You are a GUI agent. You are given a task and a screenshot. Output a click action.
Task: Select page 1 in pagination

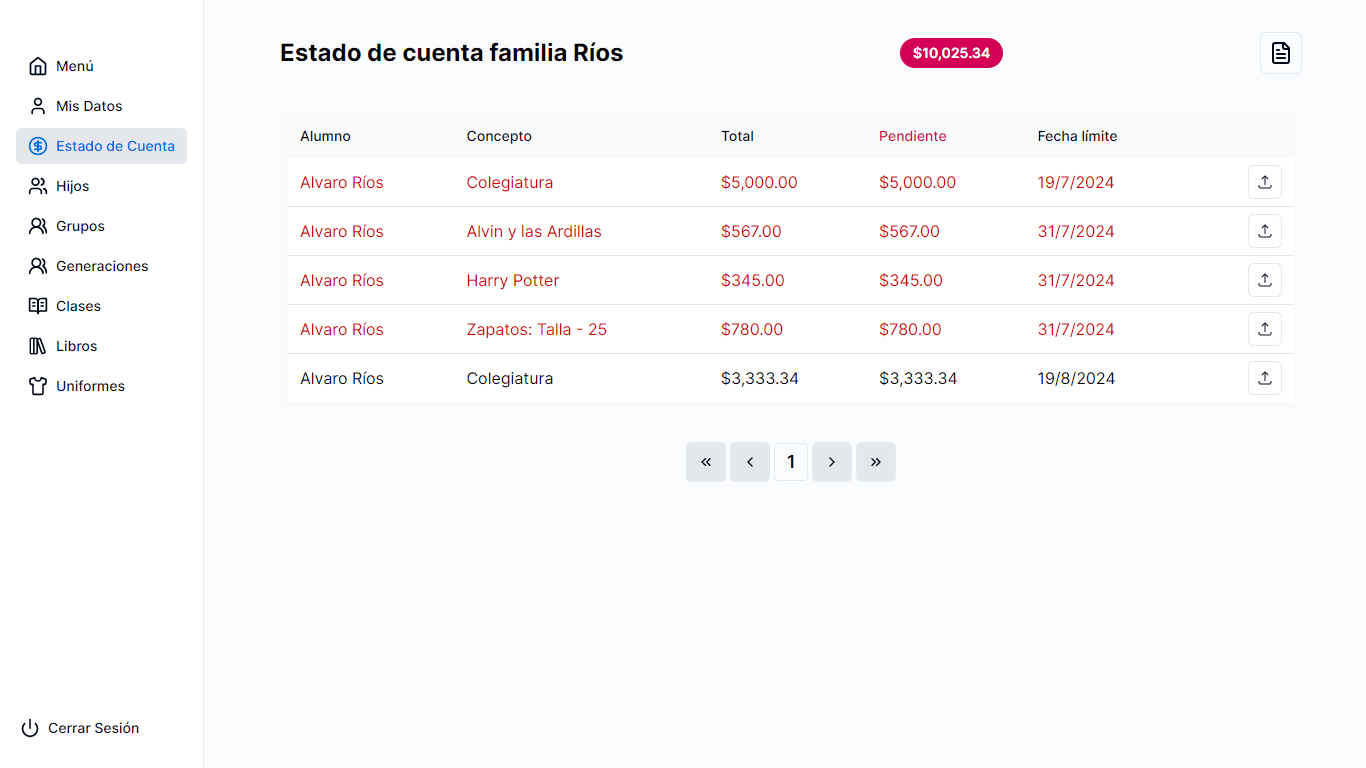tap(790, 462)
